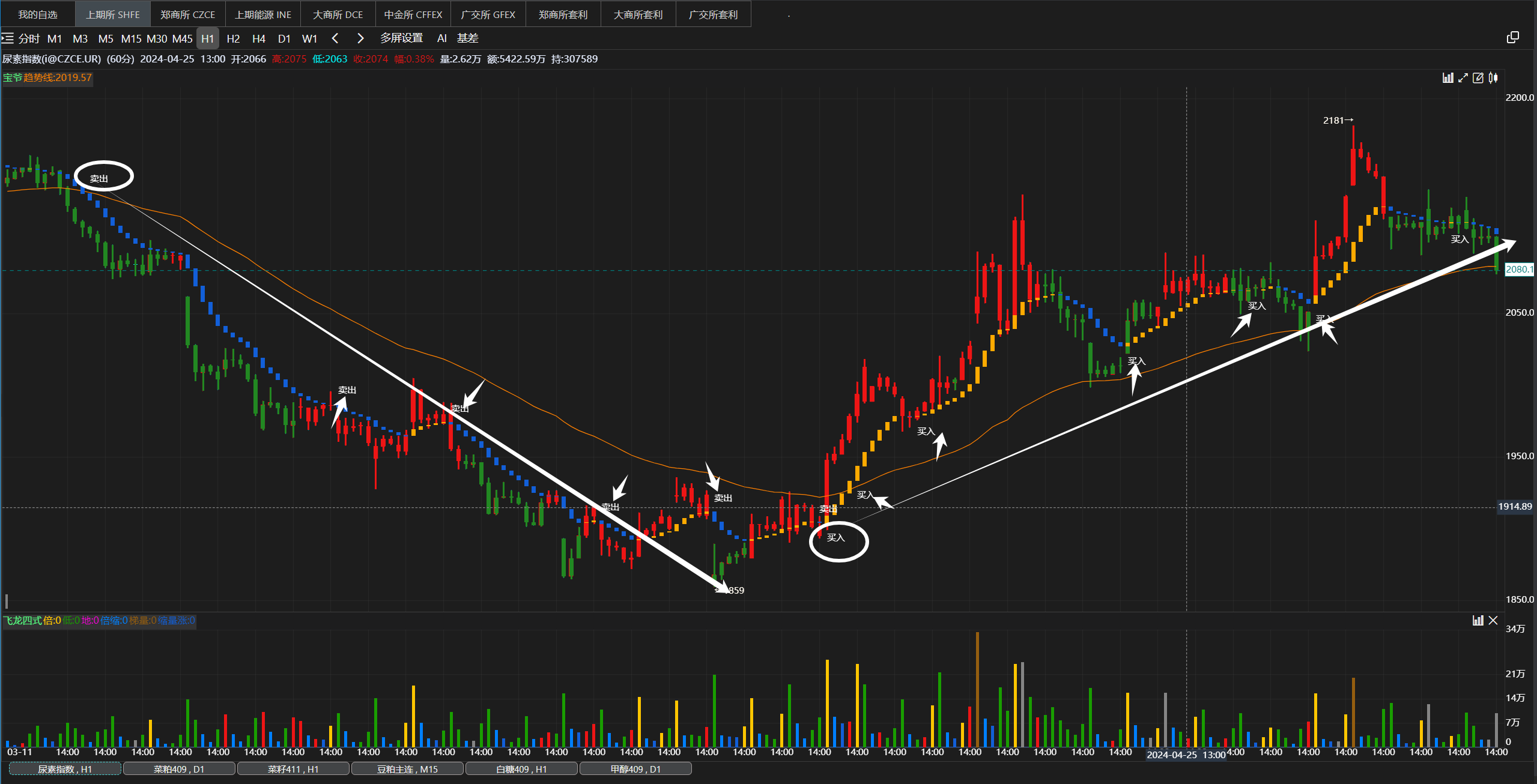
Task: Open the 白糖409, H1 bottom tab
Action: tap(521, 768)
